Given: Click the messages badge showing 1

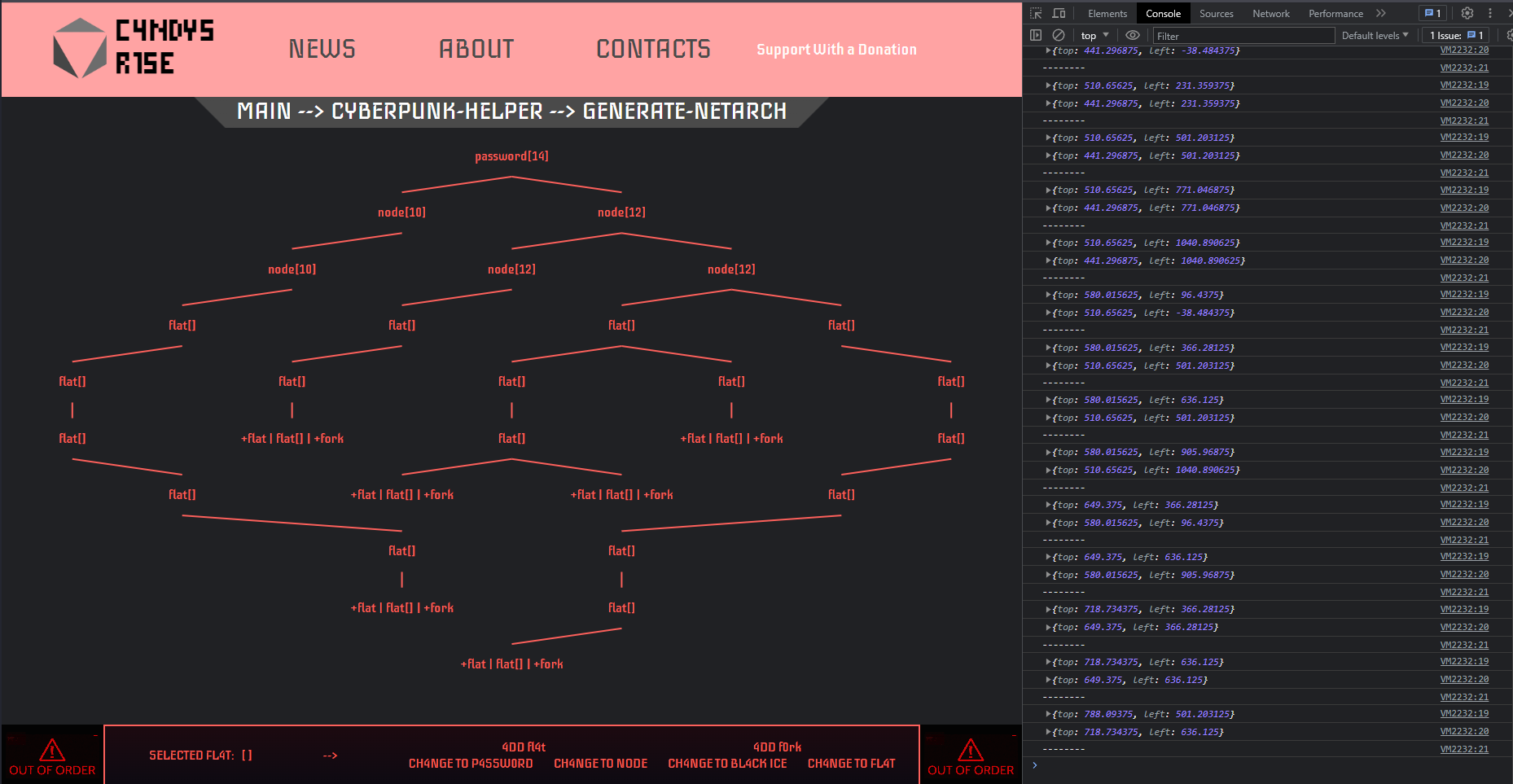Looking at the screenshot, I should coord(1433,13).
